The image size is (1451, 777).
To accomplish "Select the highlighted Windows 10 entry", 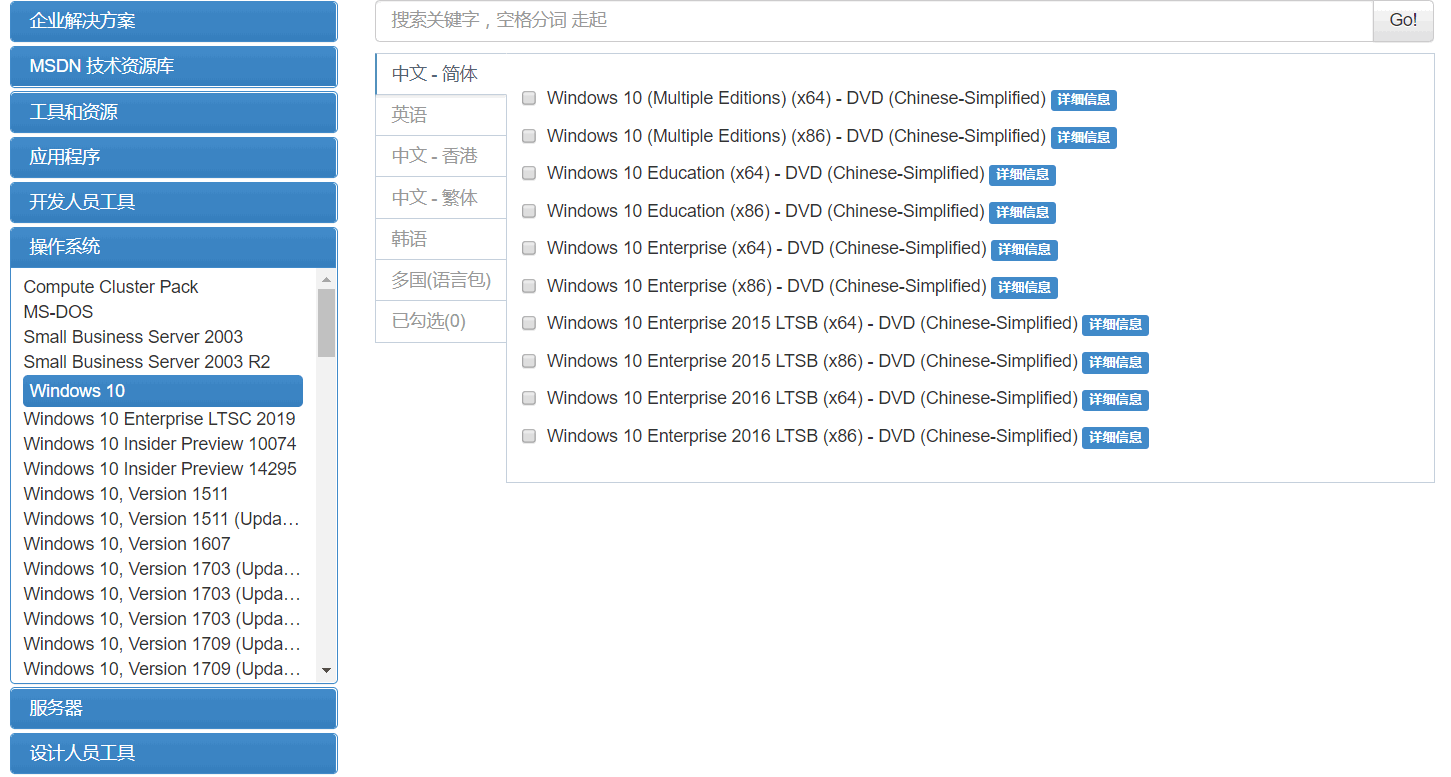I will click(163, 391).
